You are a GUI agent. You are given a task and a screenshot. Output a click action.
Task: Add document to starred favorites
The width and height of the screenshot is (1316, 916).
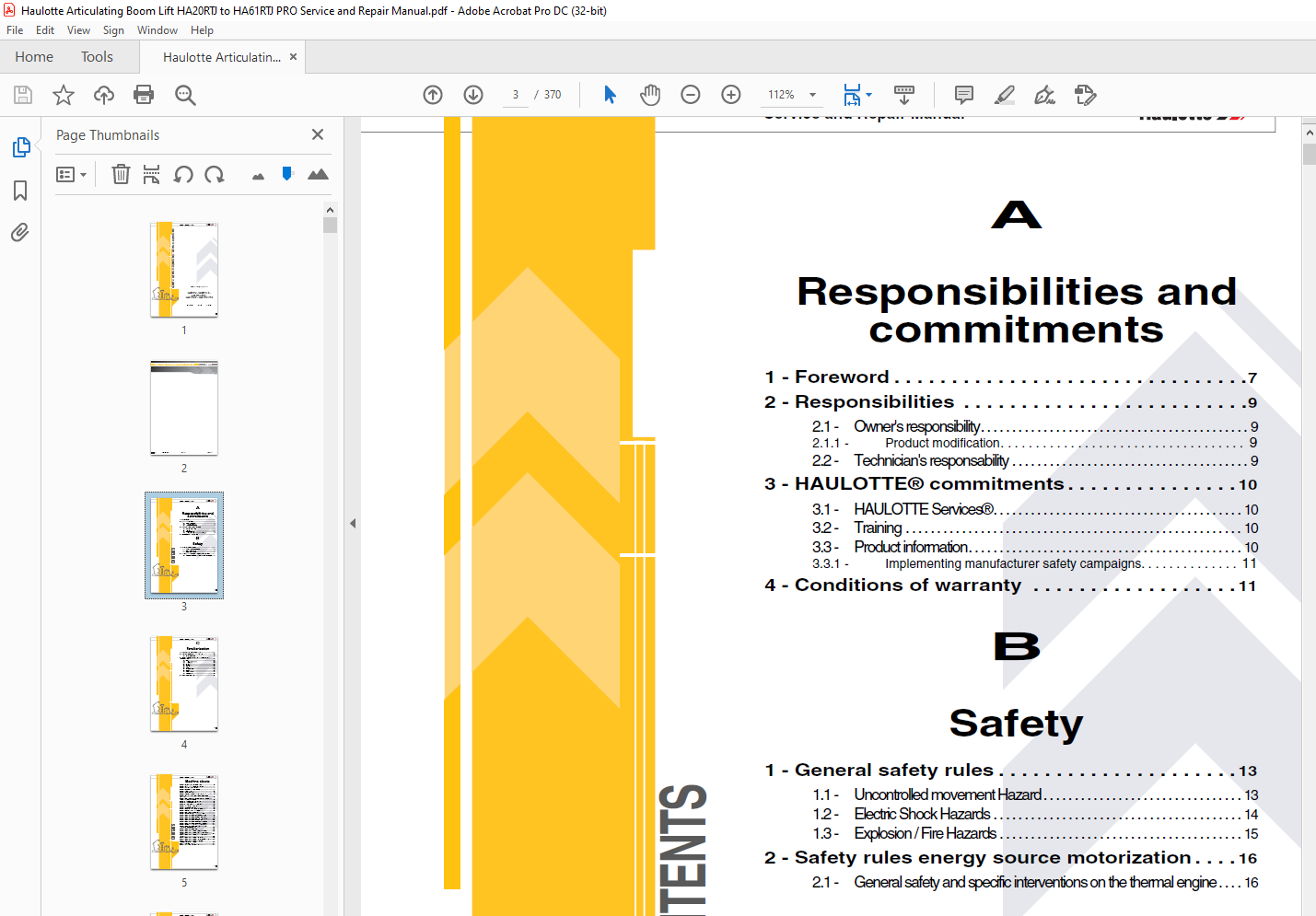pyautogui.click(x=64, y=95)
